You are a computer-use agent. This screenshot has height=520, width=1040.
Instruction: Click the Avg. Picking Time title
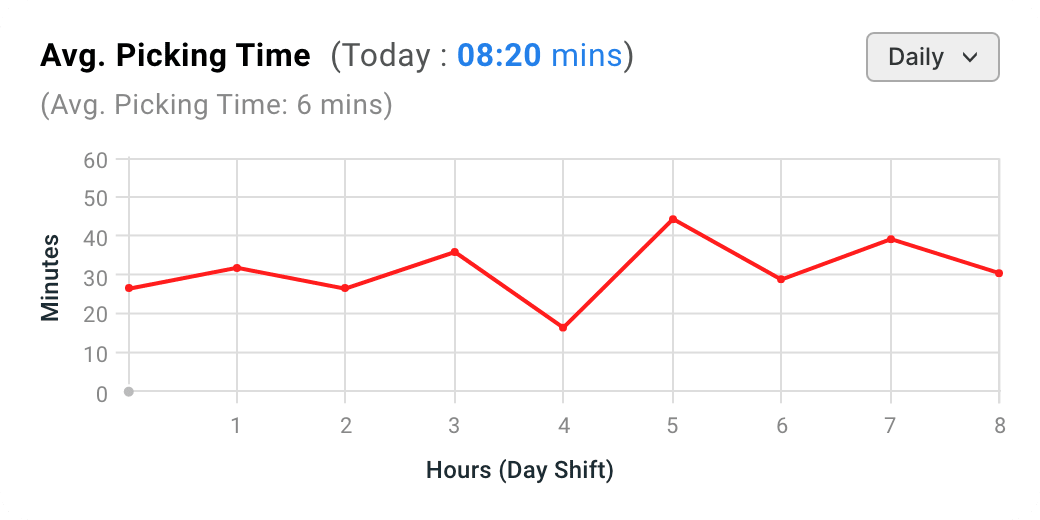(x=175, y=56)
